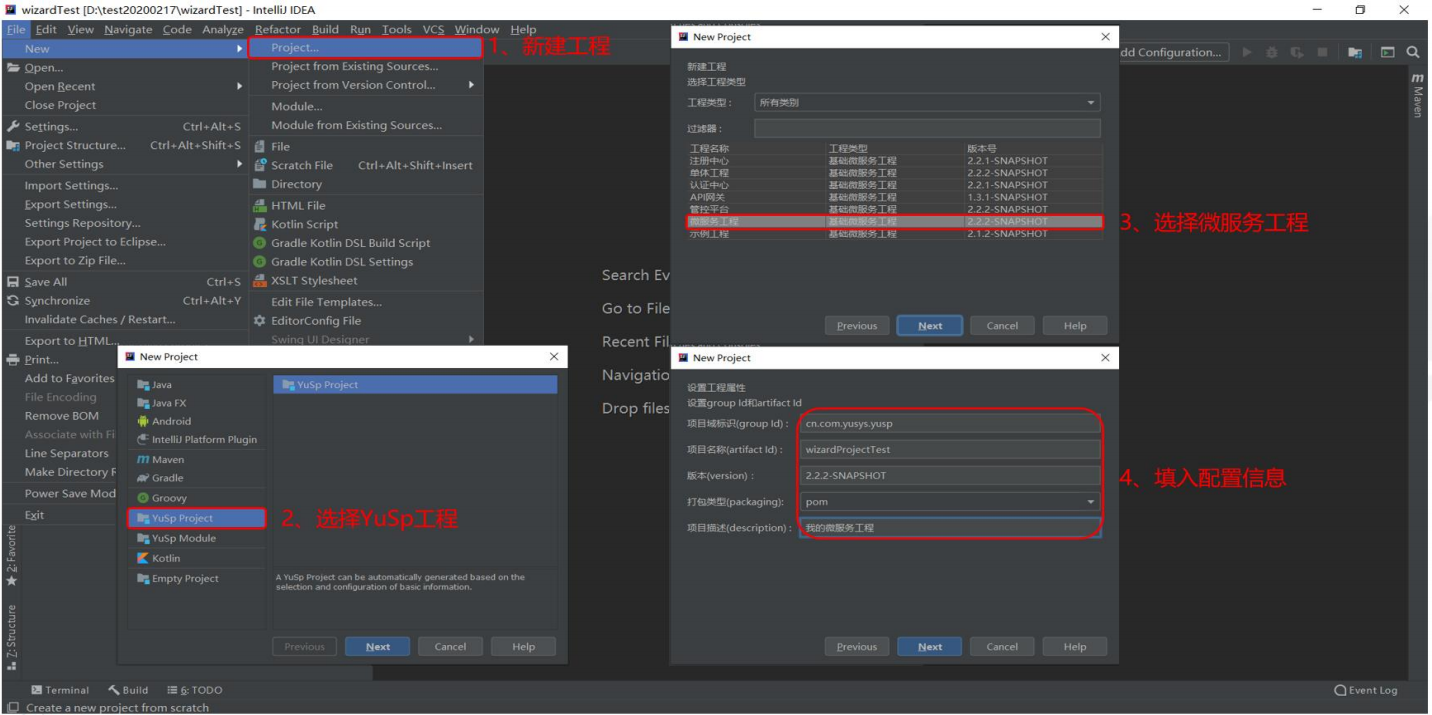Choose Android from the project type list

point(171,421)
